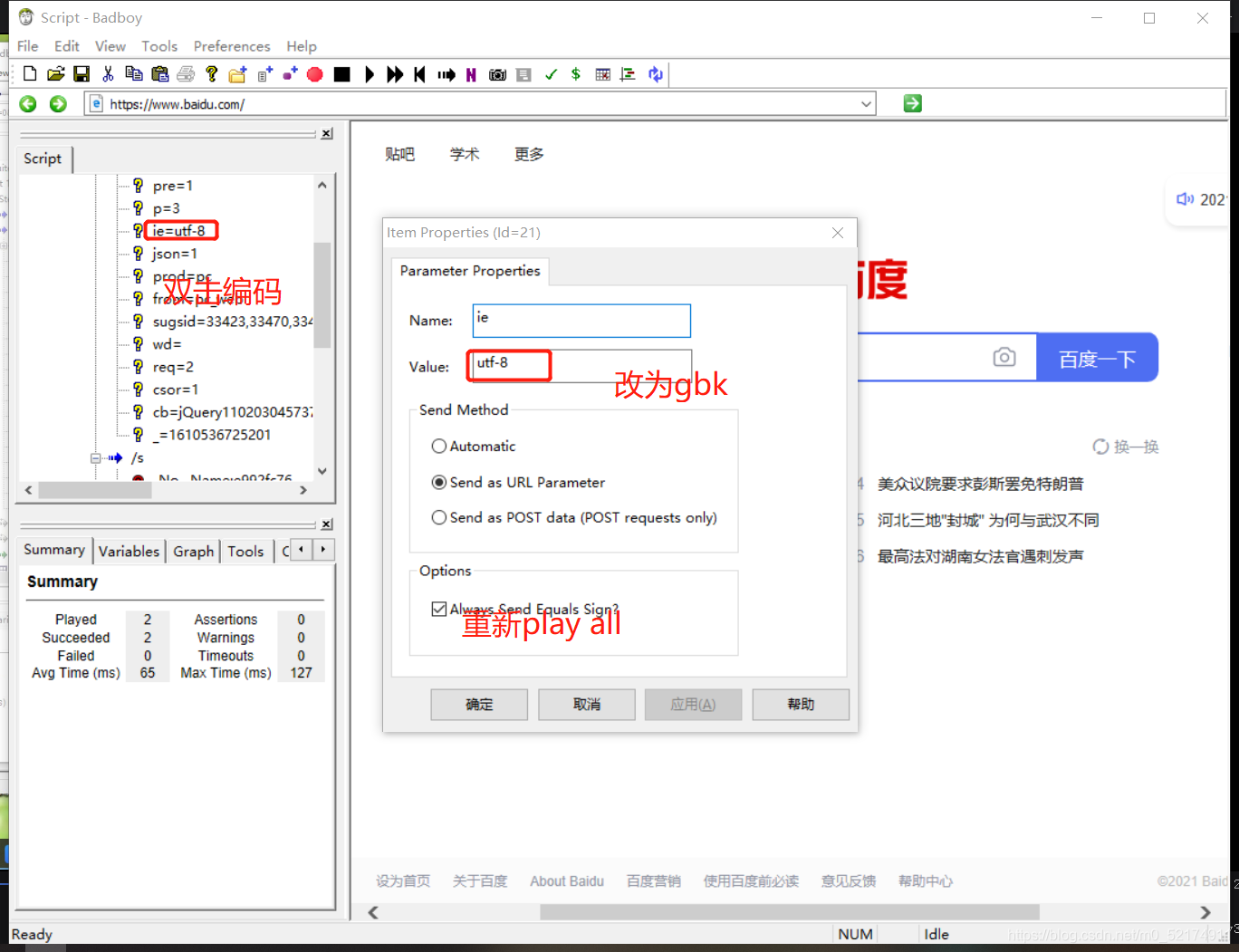Stop playback with the black Stop icon
The image size is (1239, 952).
point(341,74)
